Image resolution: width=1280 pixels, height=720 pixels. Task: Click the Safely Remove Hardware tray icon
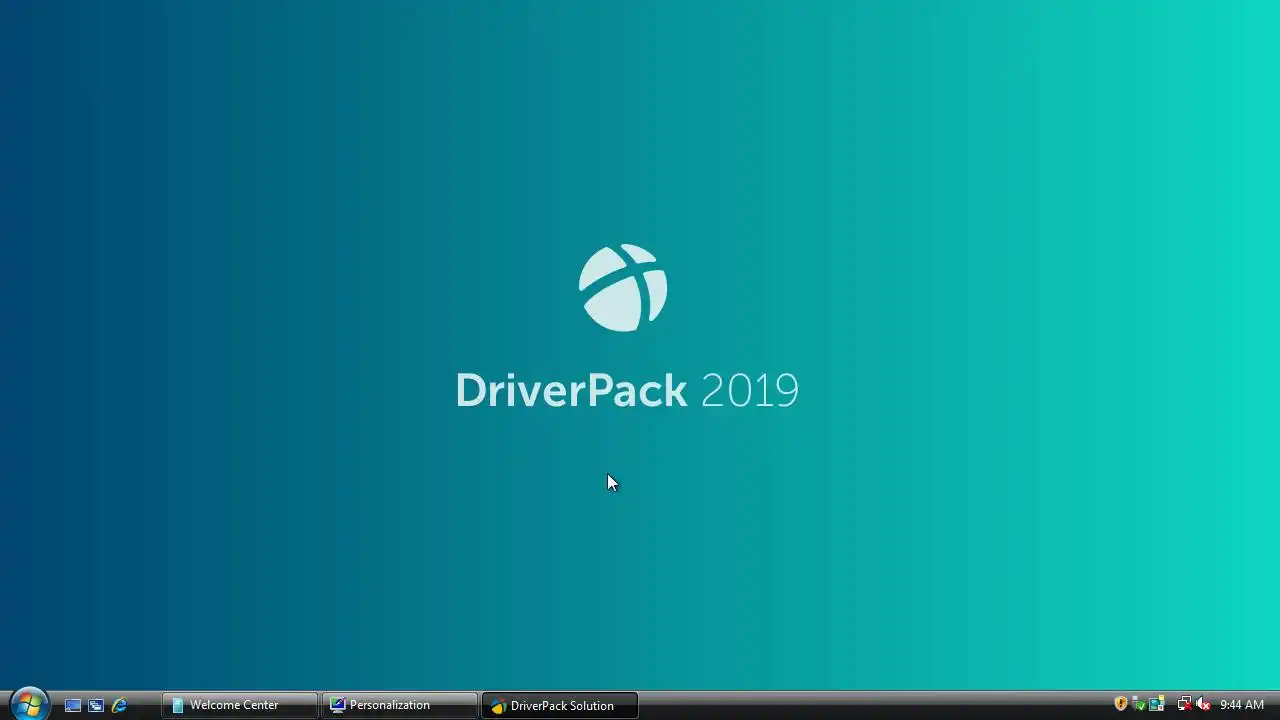click(1138, 704)
